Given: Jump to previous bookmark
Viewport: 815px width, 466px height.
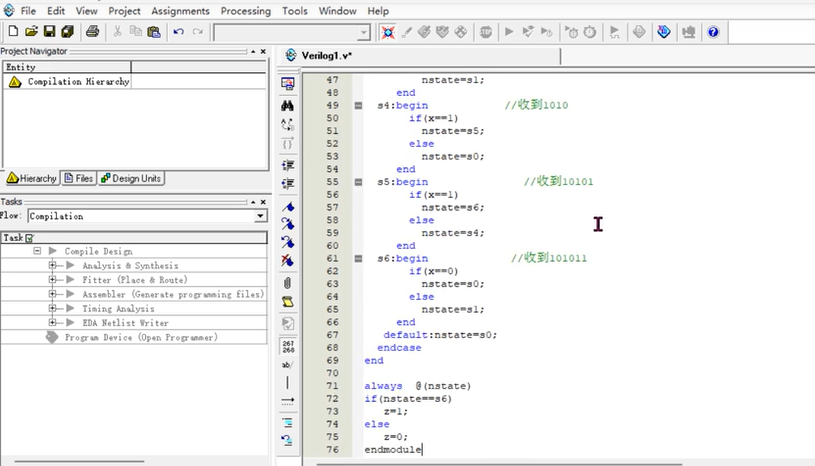Looking at the screenshot, I should coord(287,242).
